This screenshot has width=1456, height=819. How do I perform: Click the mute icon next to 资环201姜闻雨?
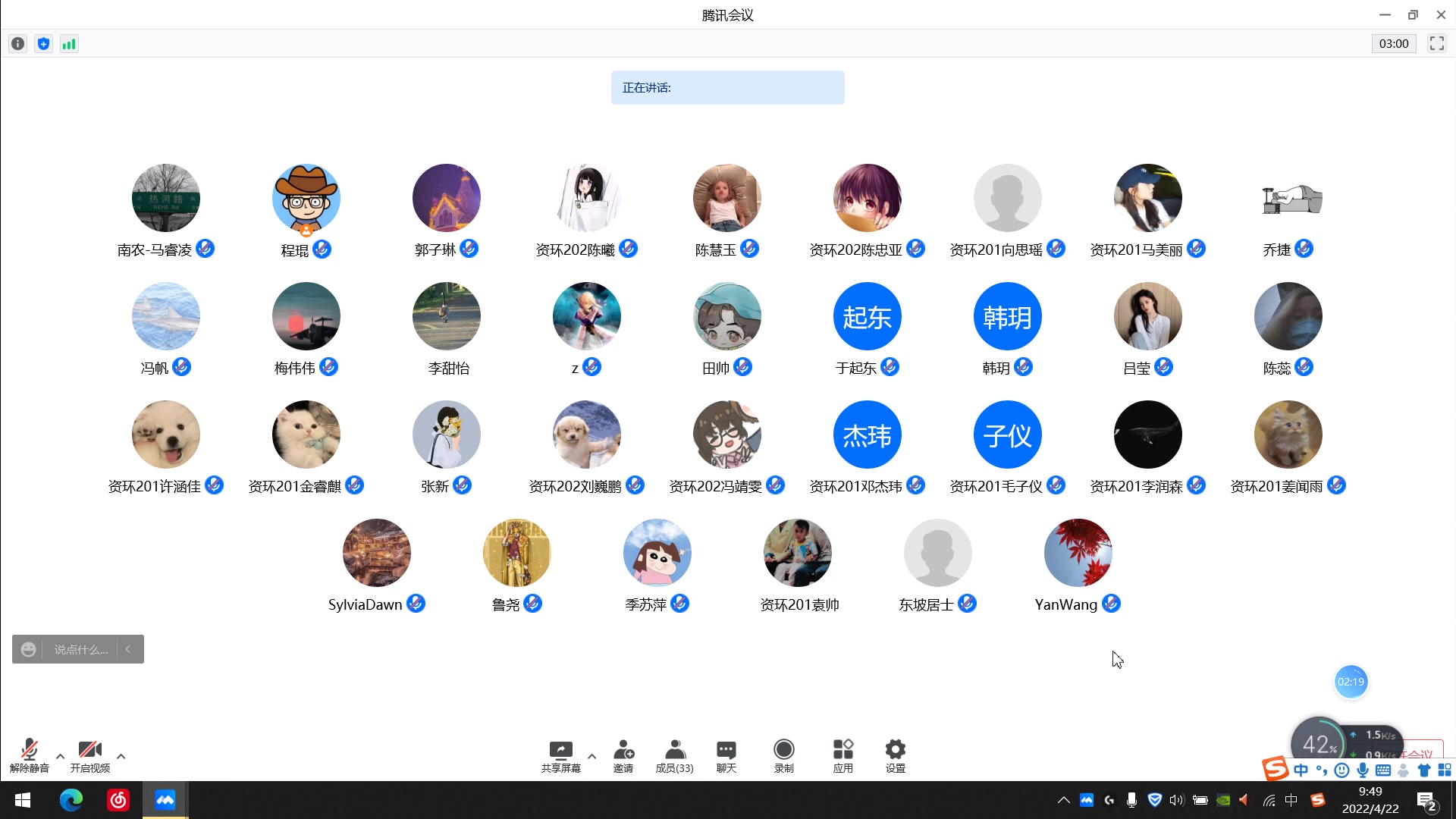click(1336, 485)
